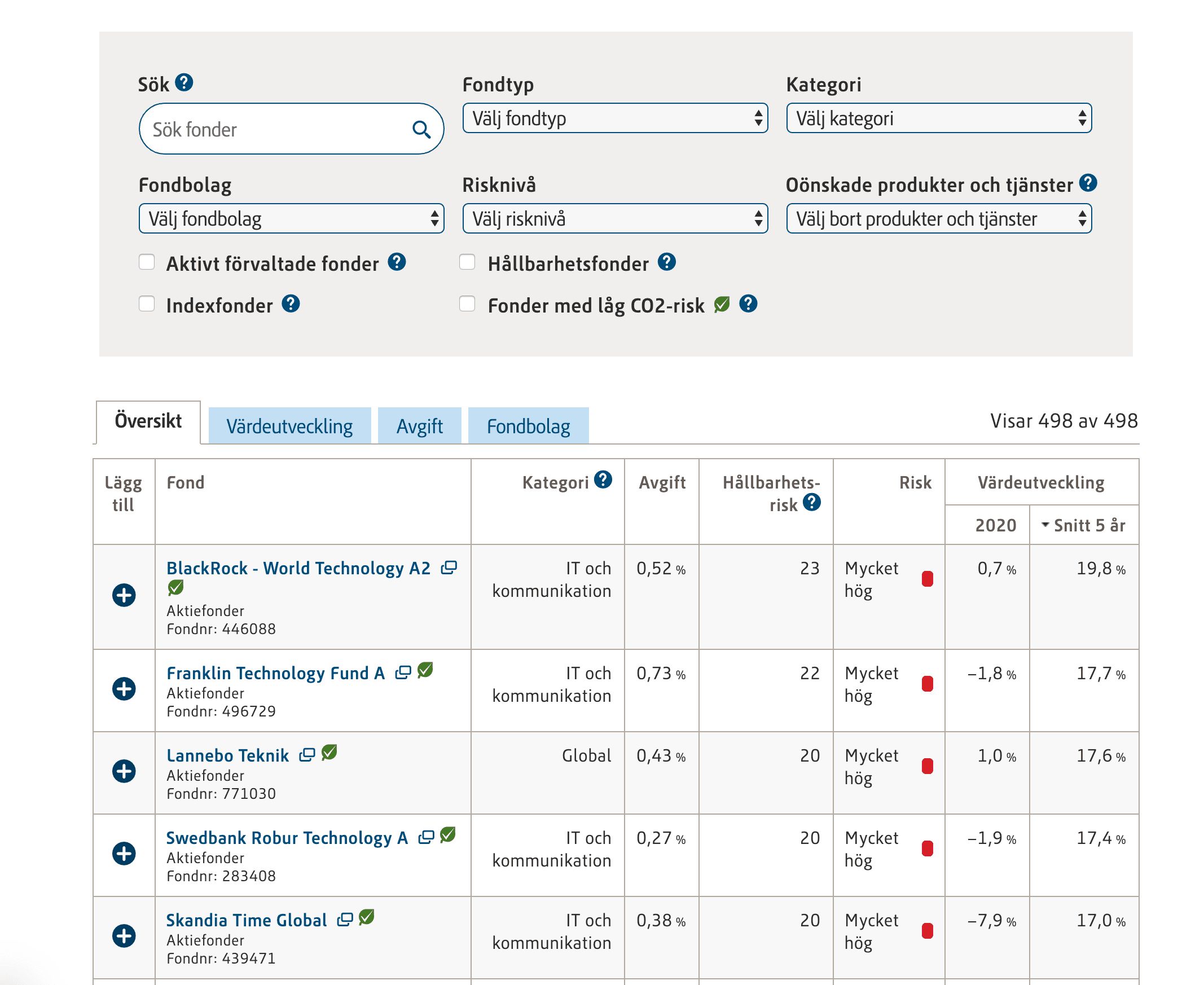Click the magnifier search icon
The image size is (1204, 985).
tap(421, 129)
